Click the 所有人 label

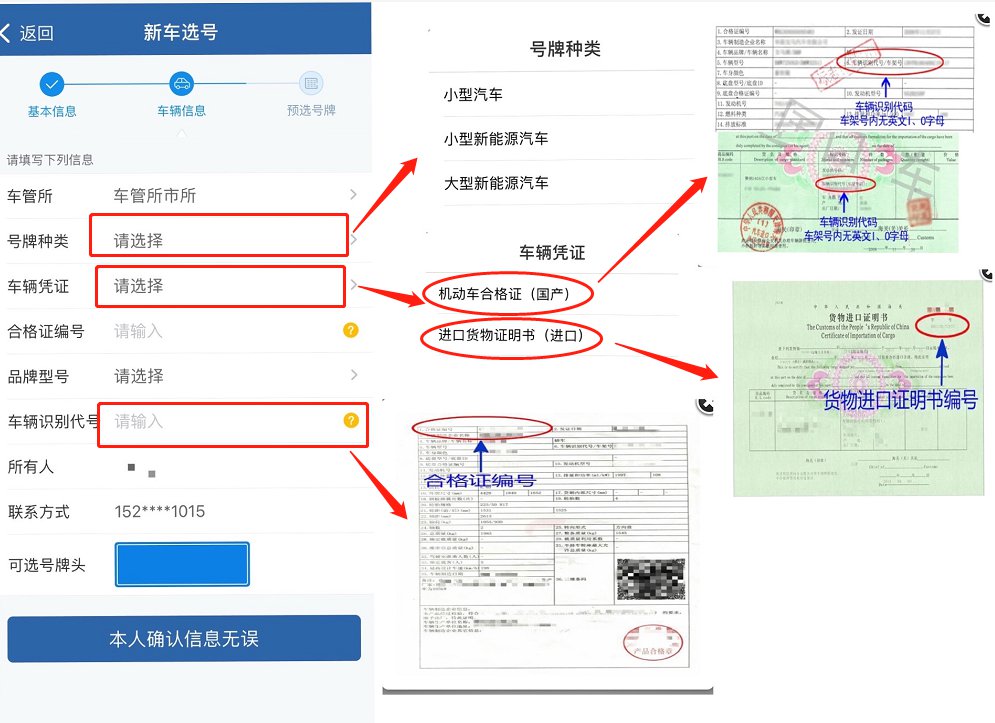(x=30, y=467)
